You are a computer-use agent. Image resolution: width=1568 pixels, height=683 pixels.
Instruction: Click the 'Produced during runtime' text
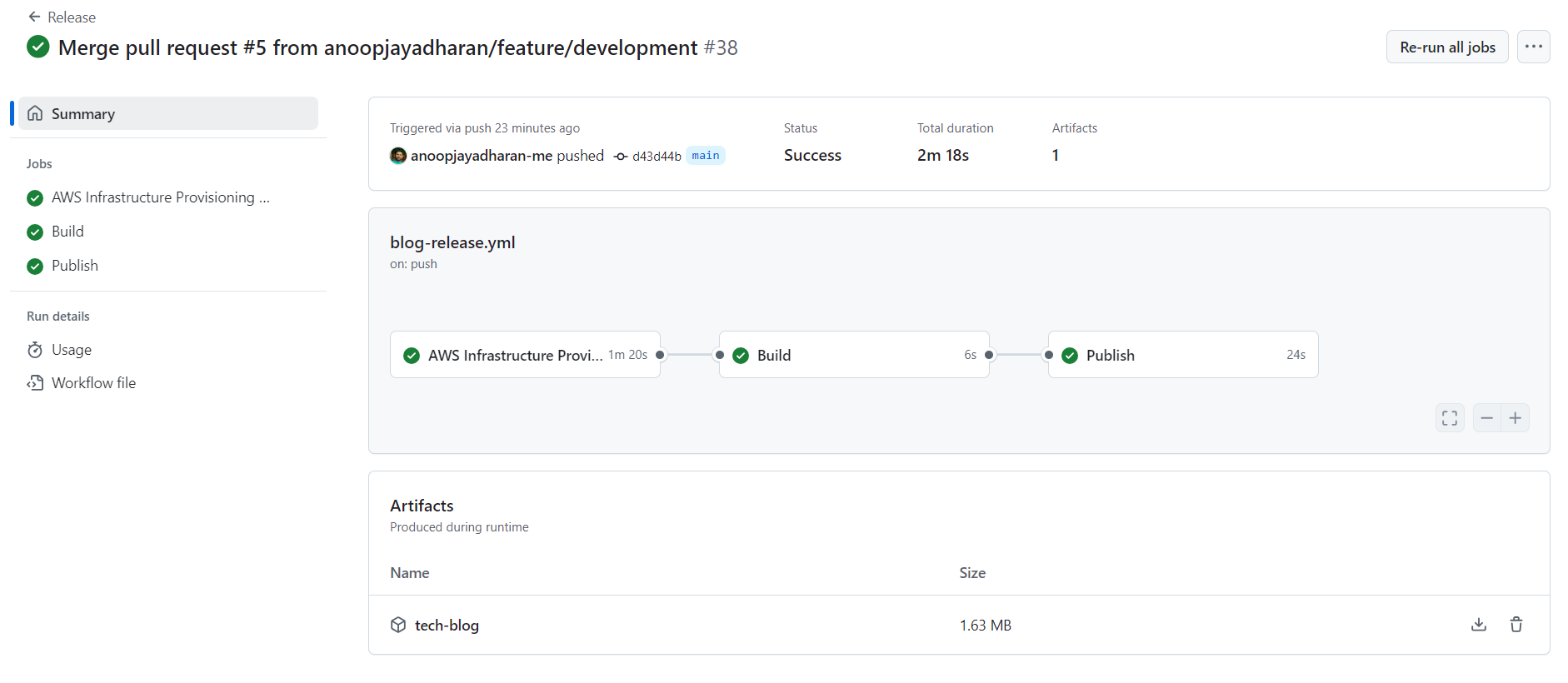(x=459, y=527)
